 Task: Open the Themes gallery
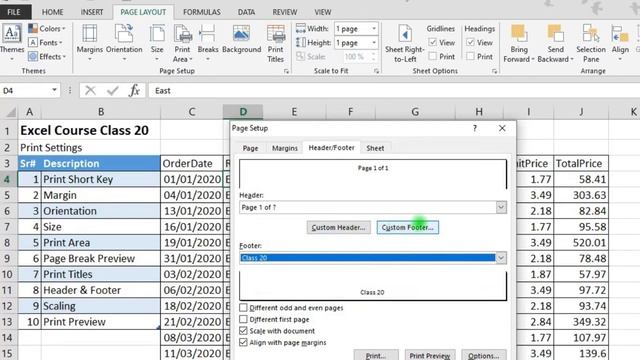[x=12, y=42]
